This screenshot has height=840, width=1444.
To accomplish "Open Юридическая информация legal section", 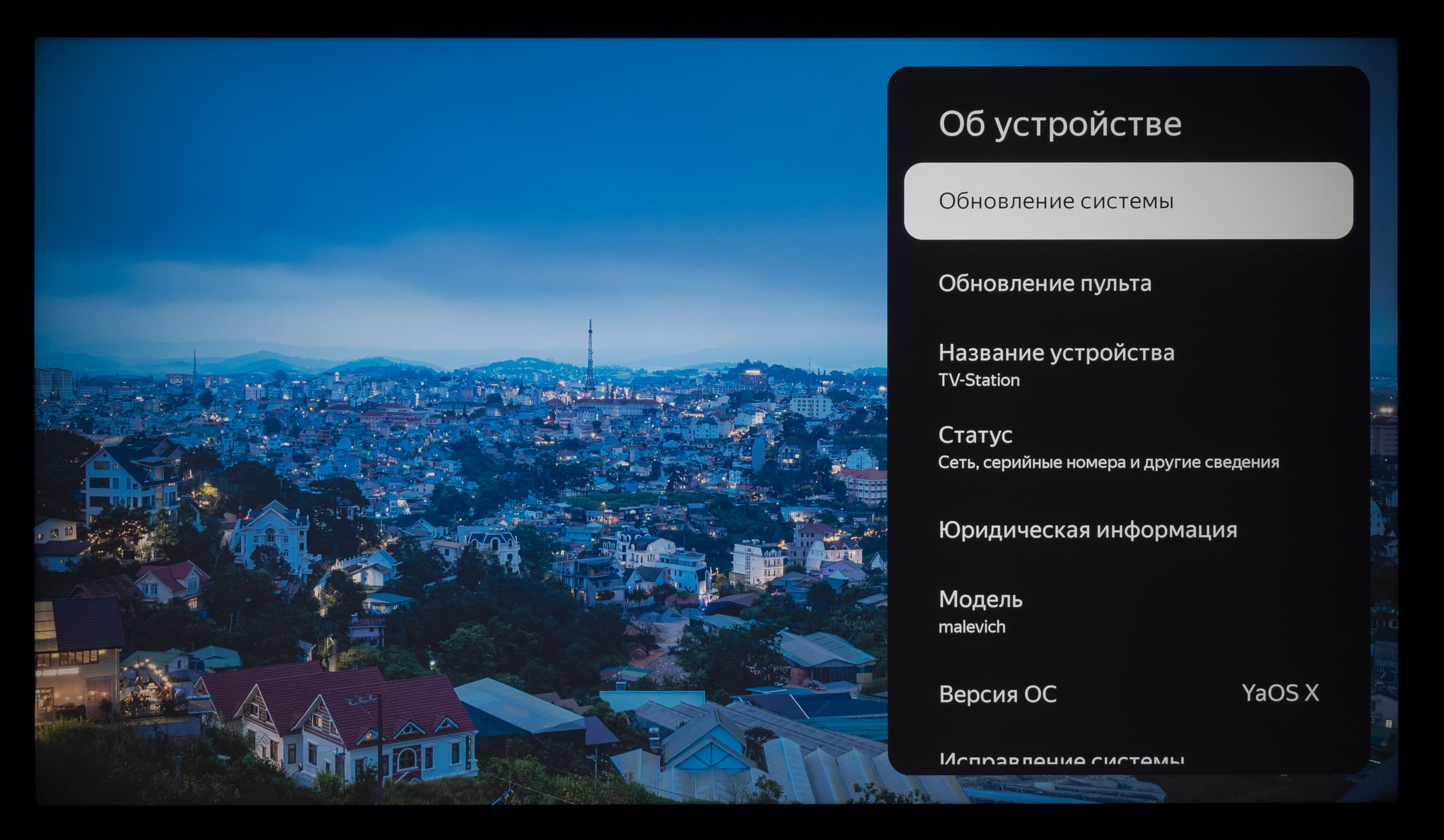I will 1087,530.
